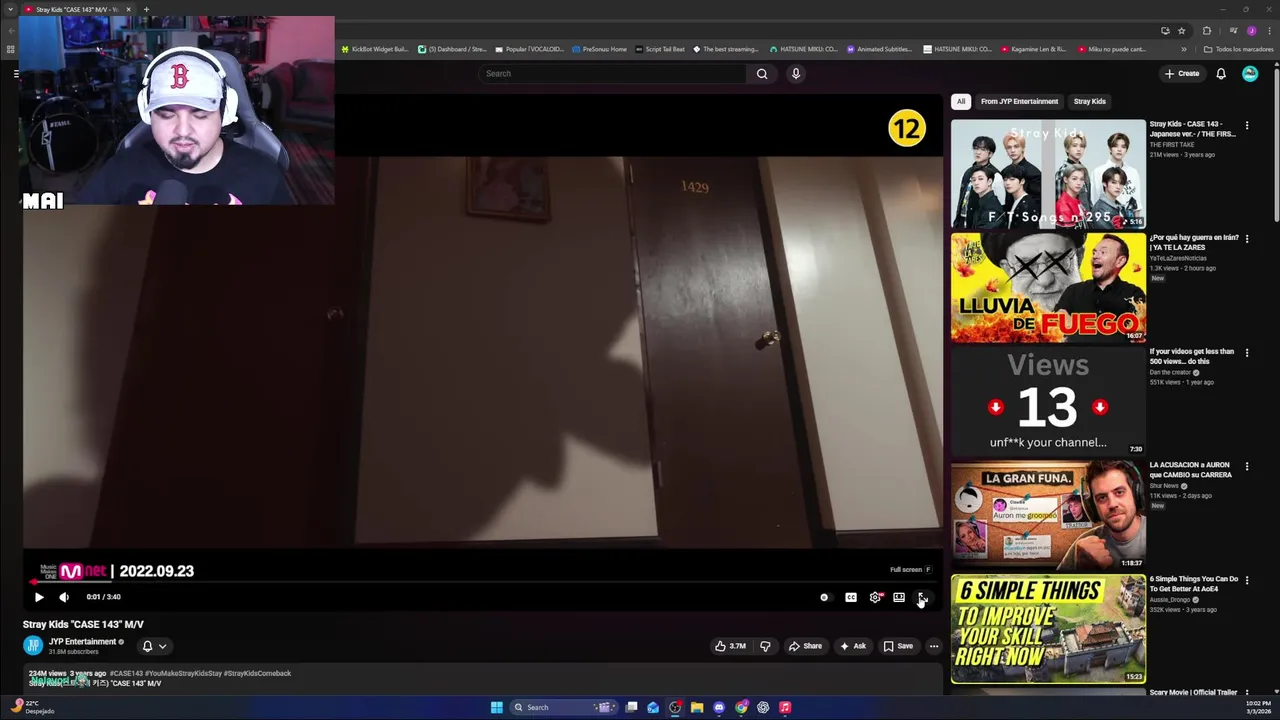Click the magnifier search button
The image size is (1280, 720).
click(762, 73)
